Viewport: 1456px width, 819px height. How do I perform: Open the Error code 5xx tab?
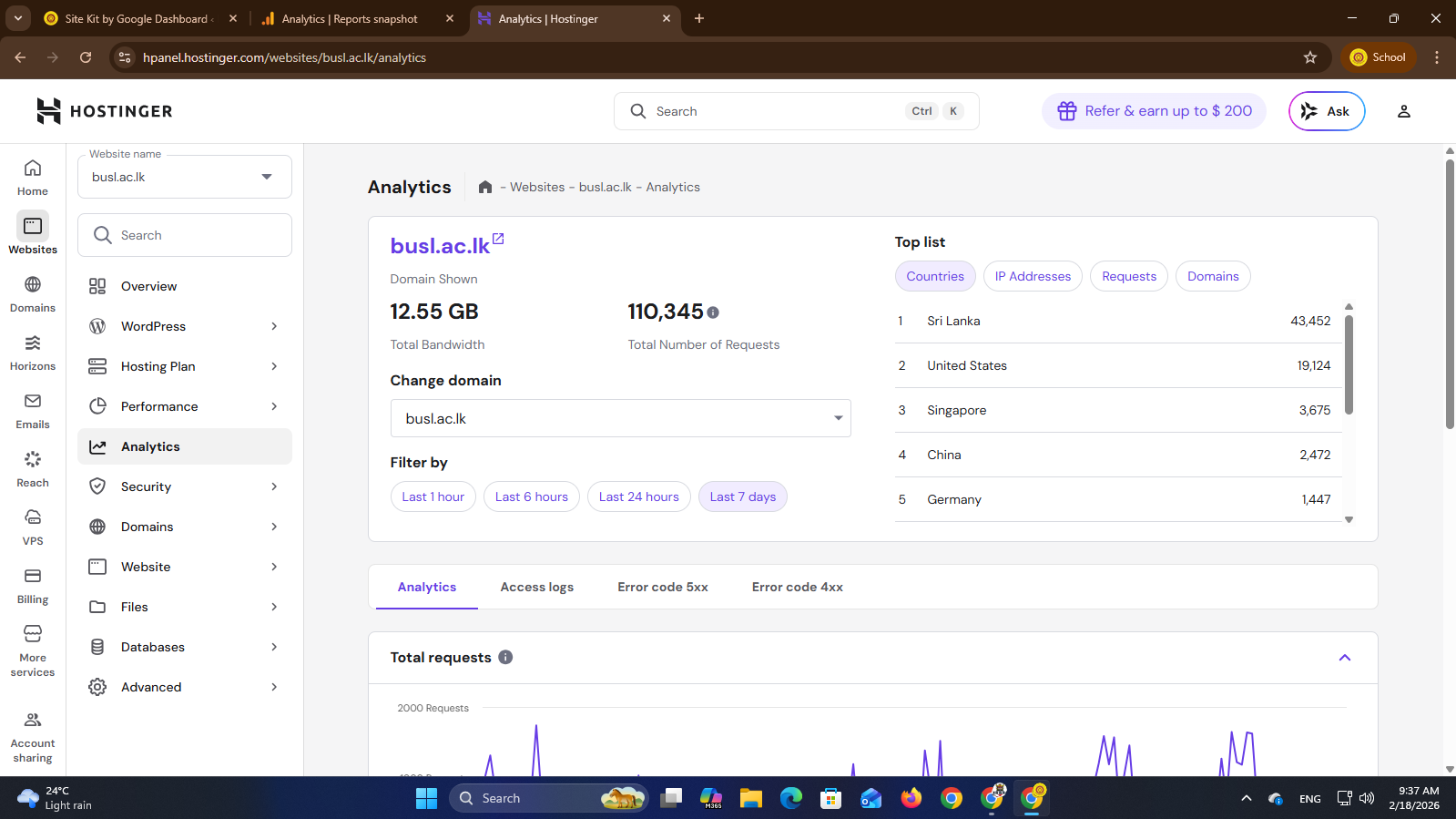pyautogui.click(x=662, y=587)
